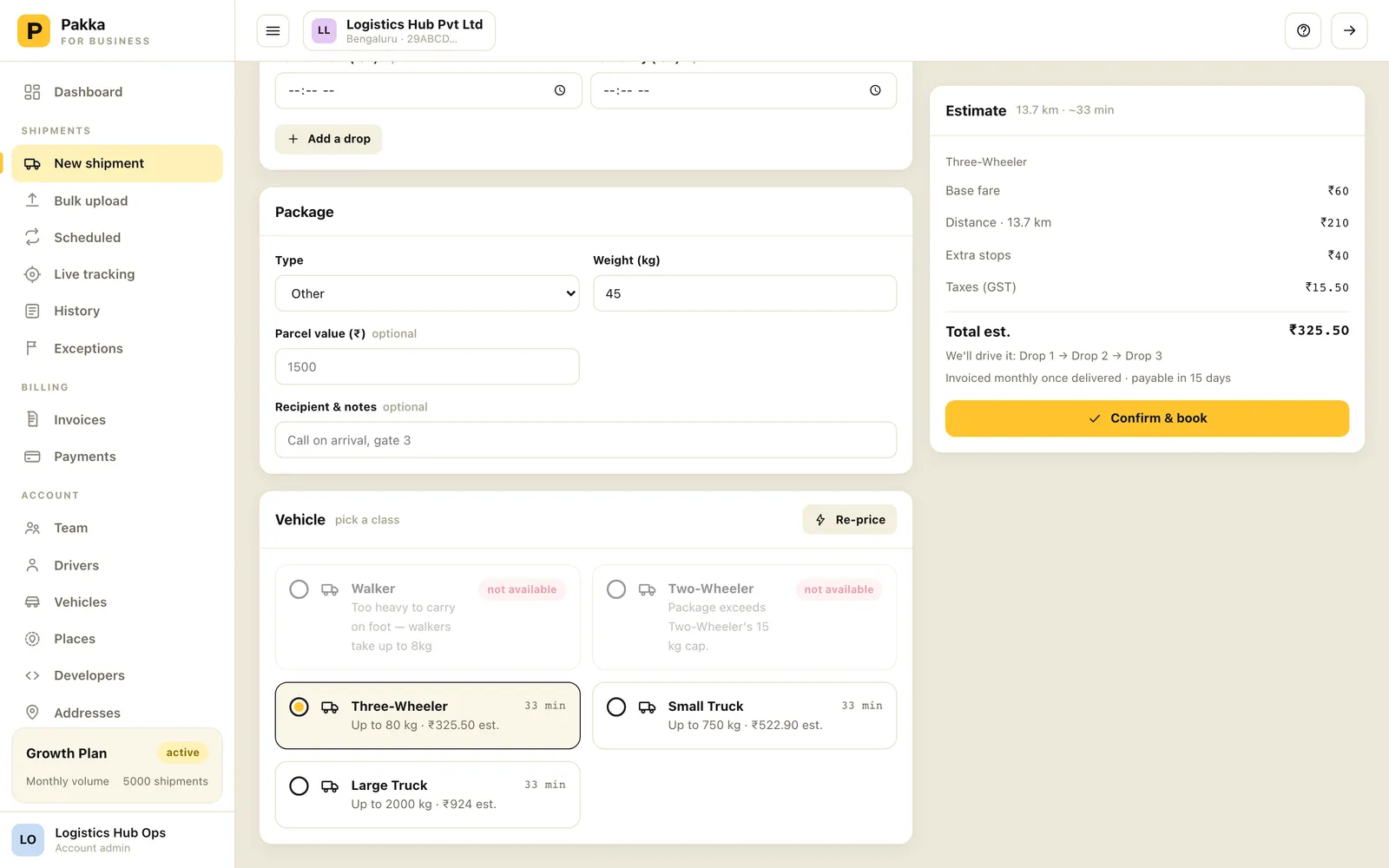Select the Three-Wheeler radio button

(x=299, y=707)
